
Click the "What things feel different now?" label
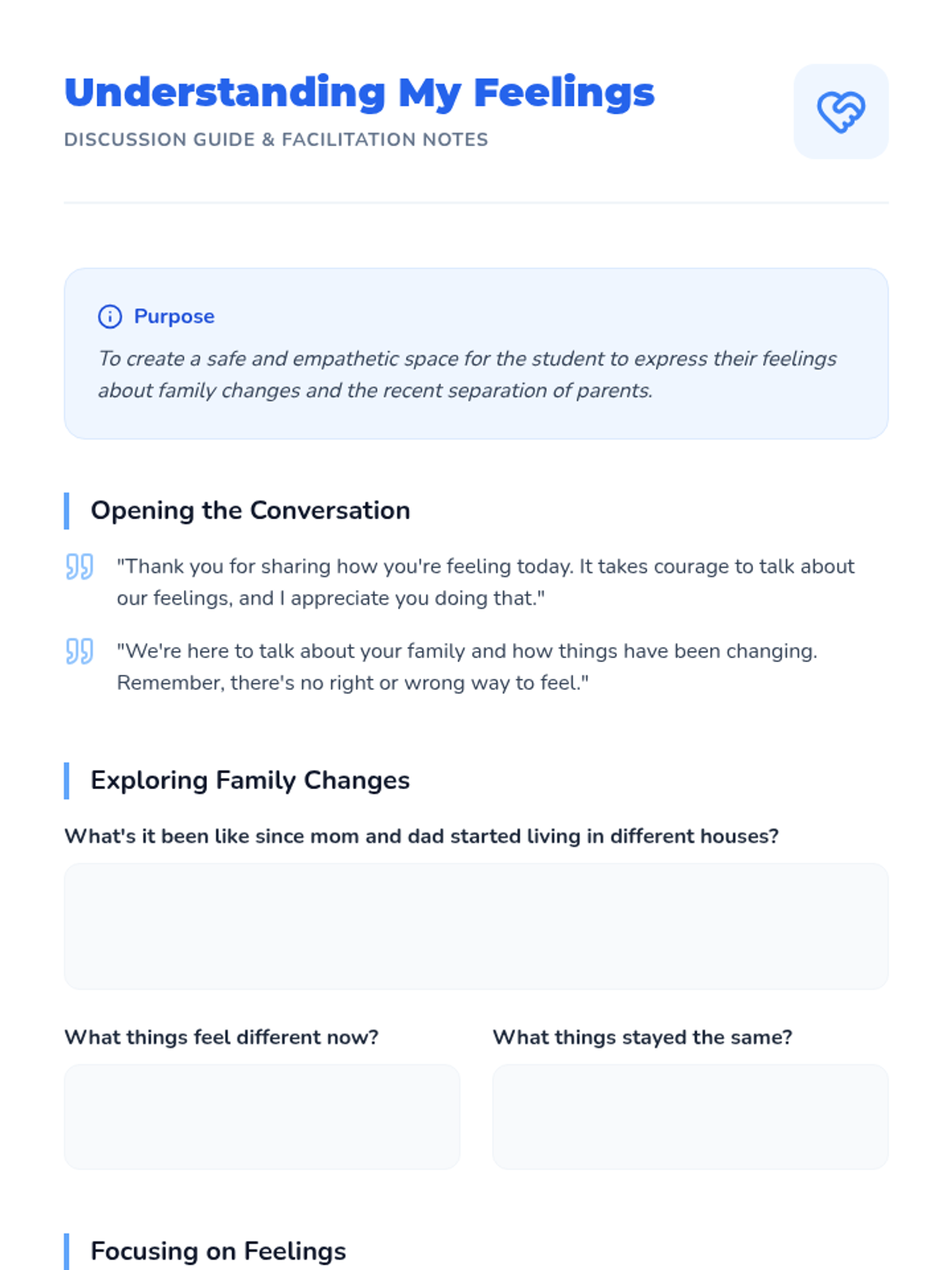(x=221, y=1037)
